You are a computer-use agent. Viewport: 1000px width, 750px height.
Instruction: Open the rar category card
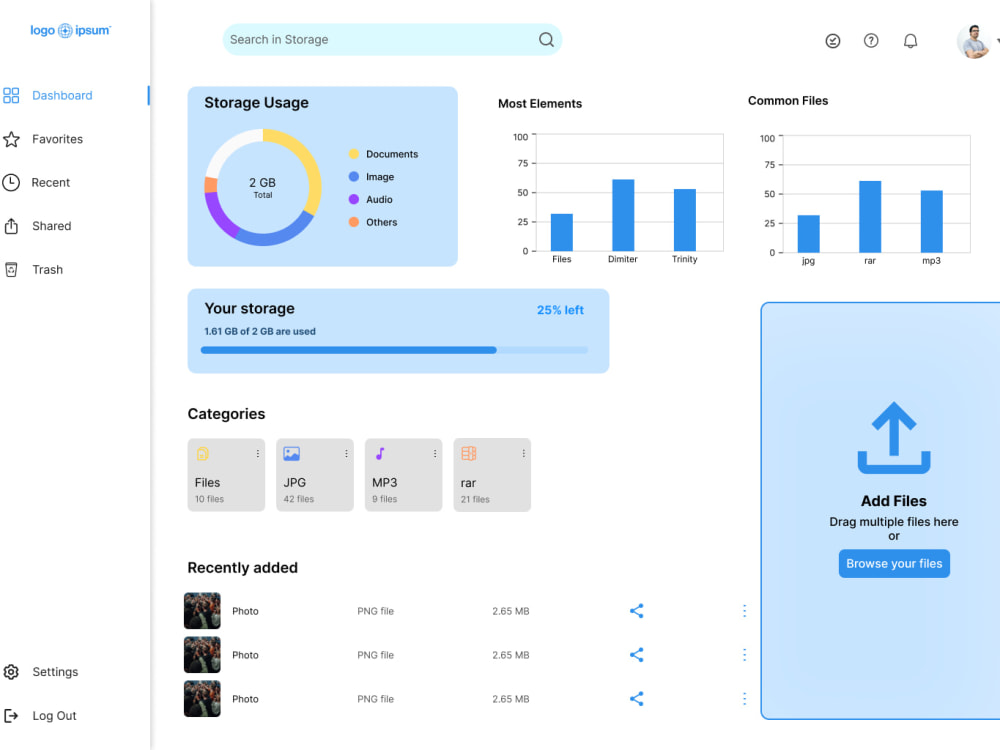(x=492, y=475)
